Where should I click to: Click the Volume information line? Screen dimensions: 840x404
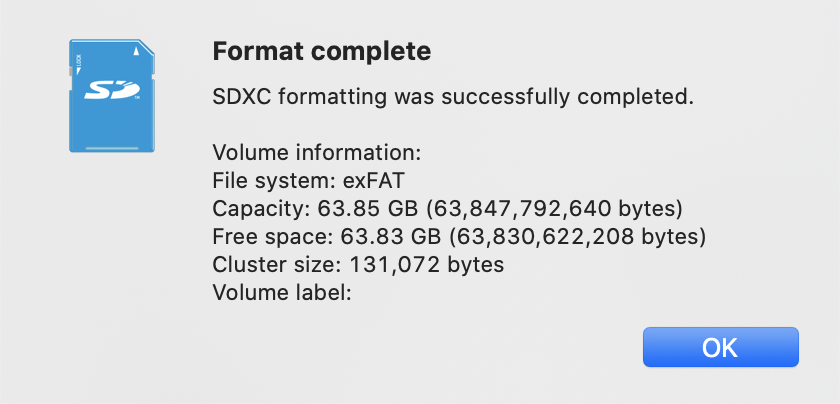click(x=317, y=153)
